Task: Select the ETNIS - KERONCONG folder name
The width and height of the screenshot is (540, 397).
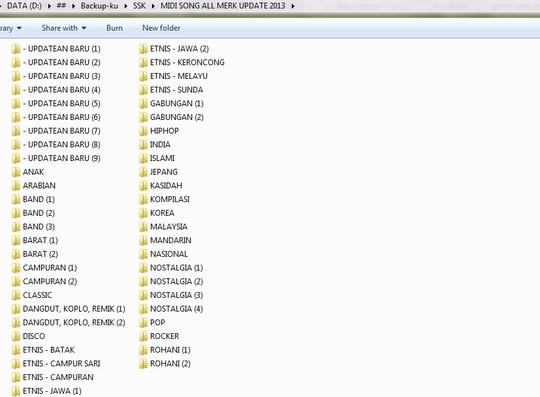Action: (187, 62)
